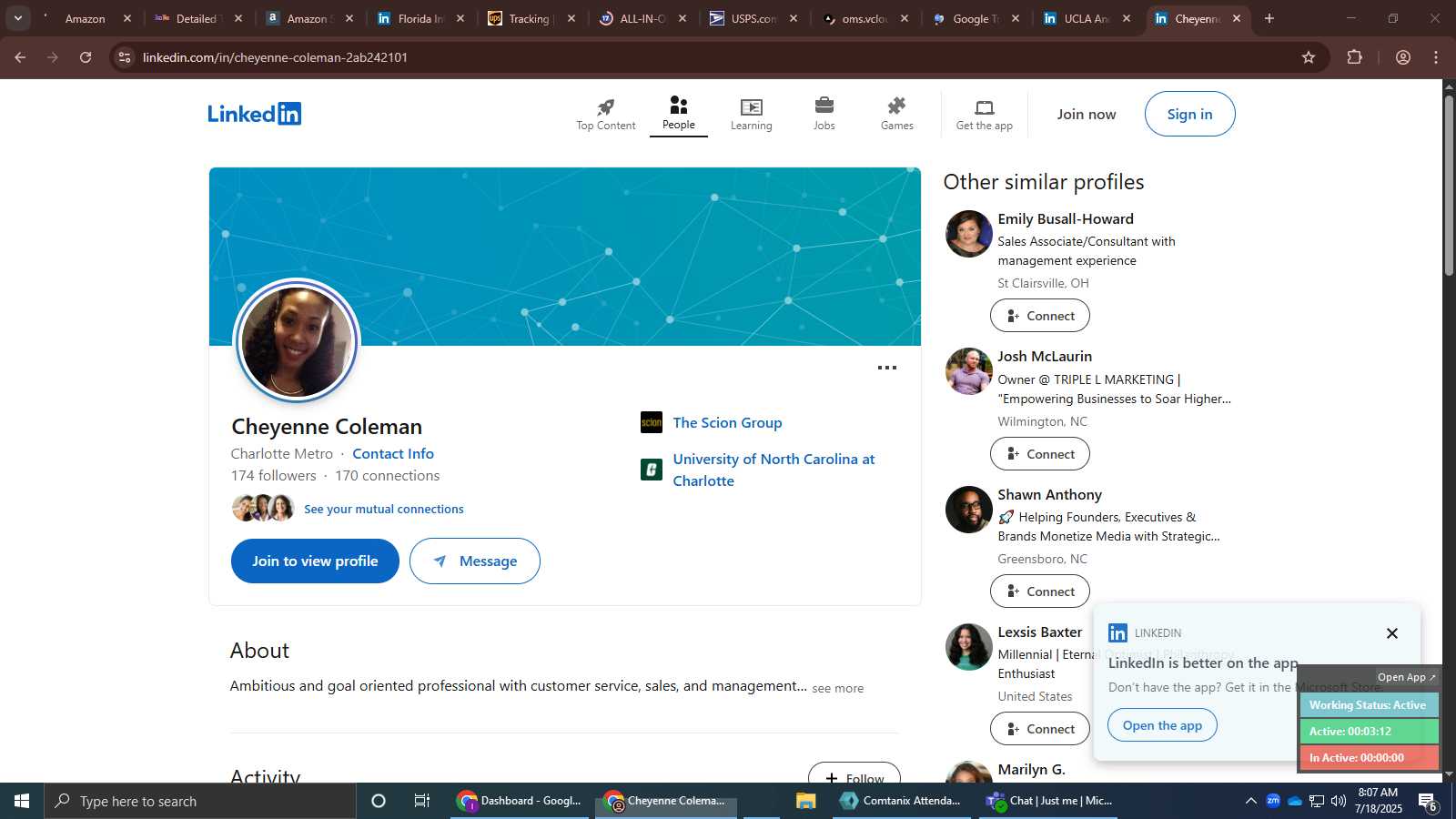Show hidden system tray icons chevron
The height and width of the screenshot is (819, 1456).
click(x=1250, y=801)
